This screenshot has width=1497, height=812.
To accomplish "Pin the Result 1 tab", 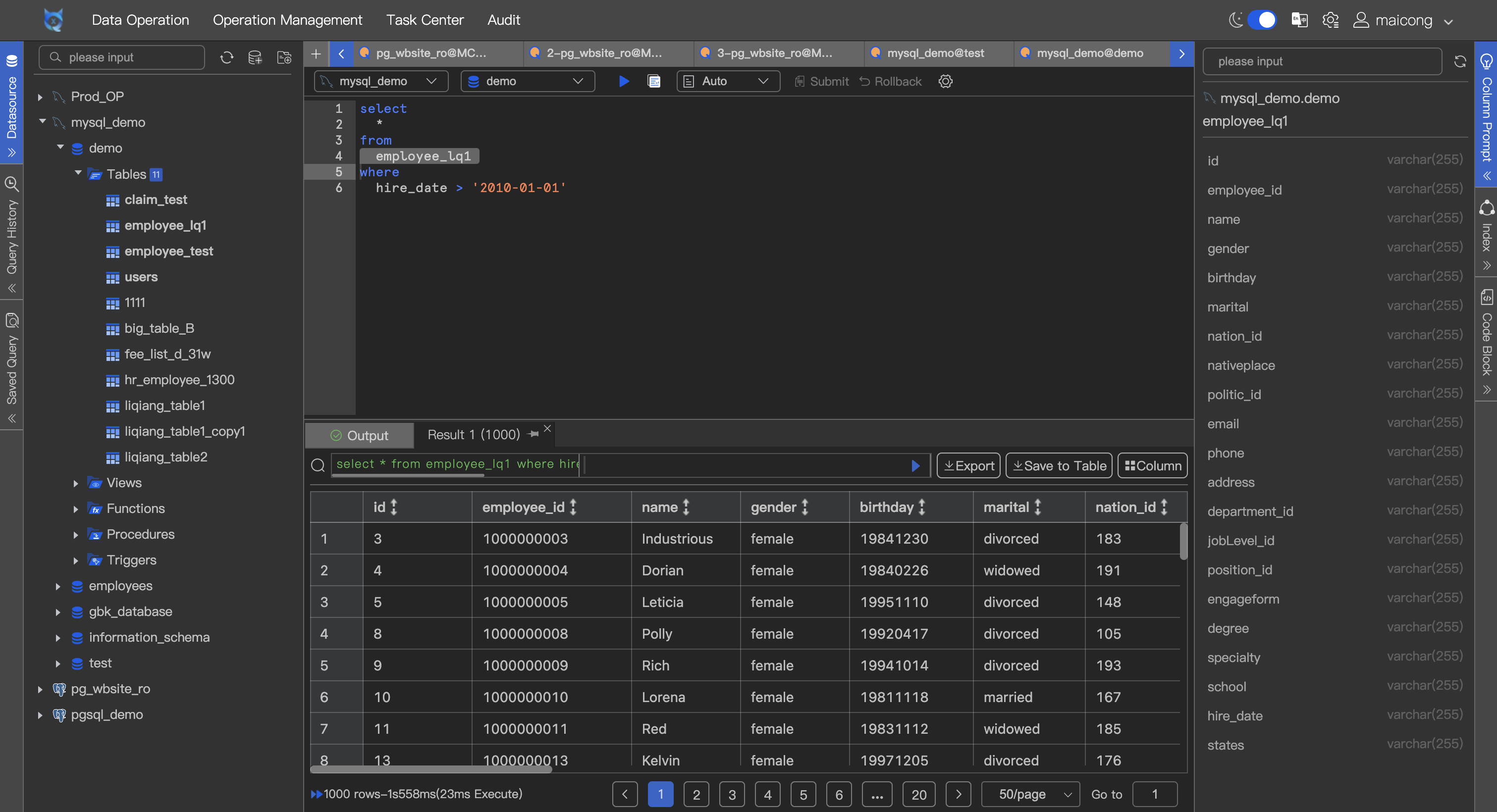I will click(x=534, y=434).
